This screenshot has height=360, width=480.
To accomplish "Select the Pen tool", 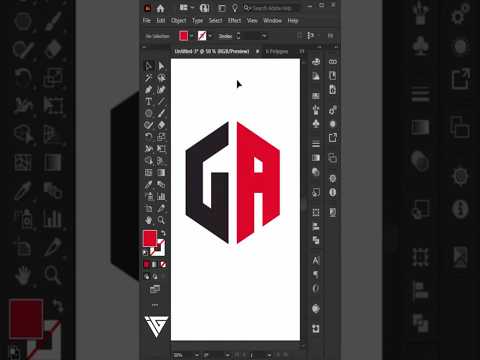I will (x=149, y=89).
